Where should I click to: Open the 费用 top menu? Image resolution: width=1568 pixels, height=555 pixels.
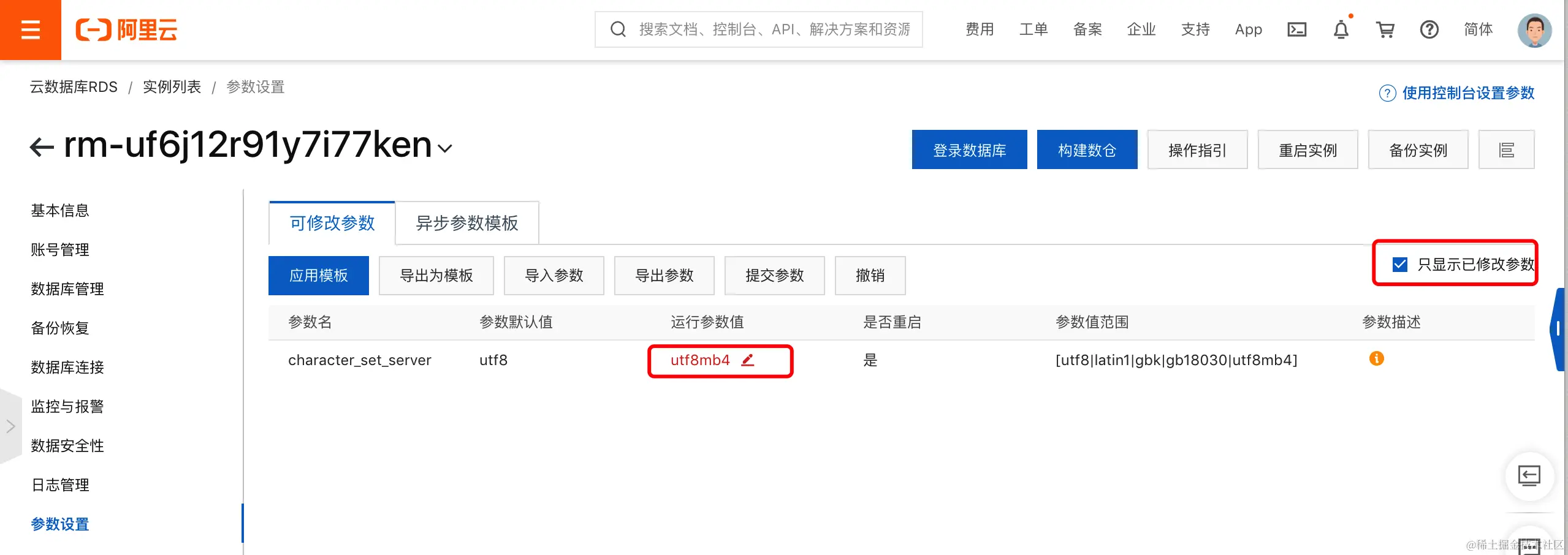pos(980,29)
